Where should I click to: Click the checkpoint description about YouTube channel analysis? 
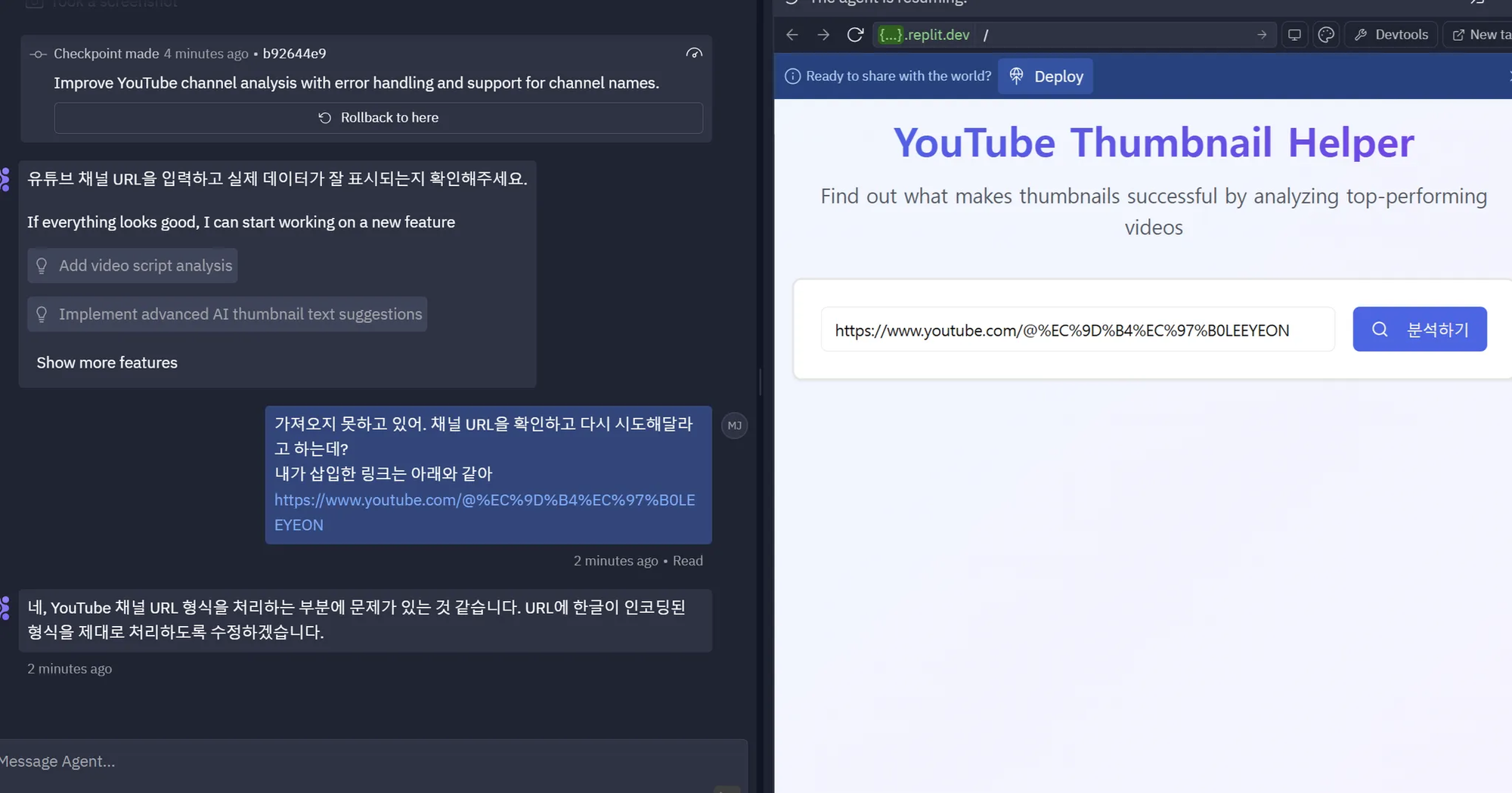(x=357, y=83)
